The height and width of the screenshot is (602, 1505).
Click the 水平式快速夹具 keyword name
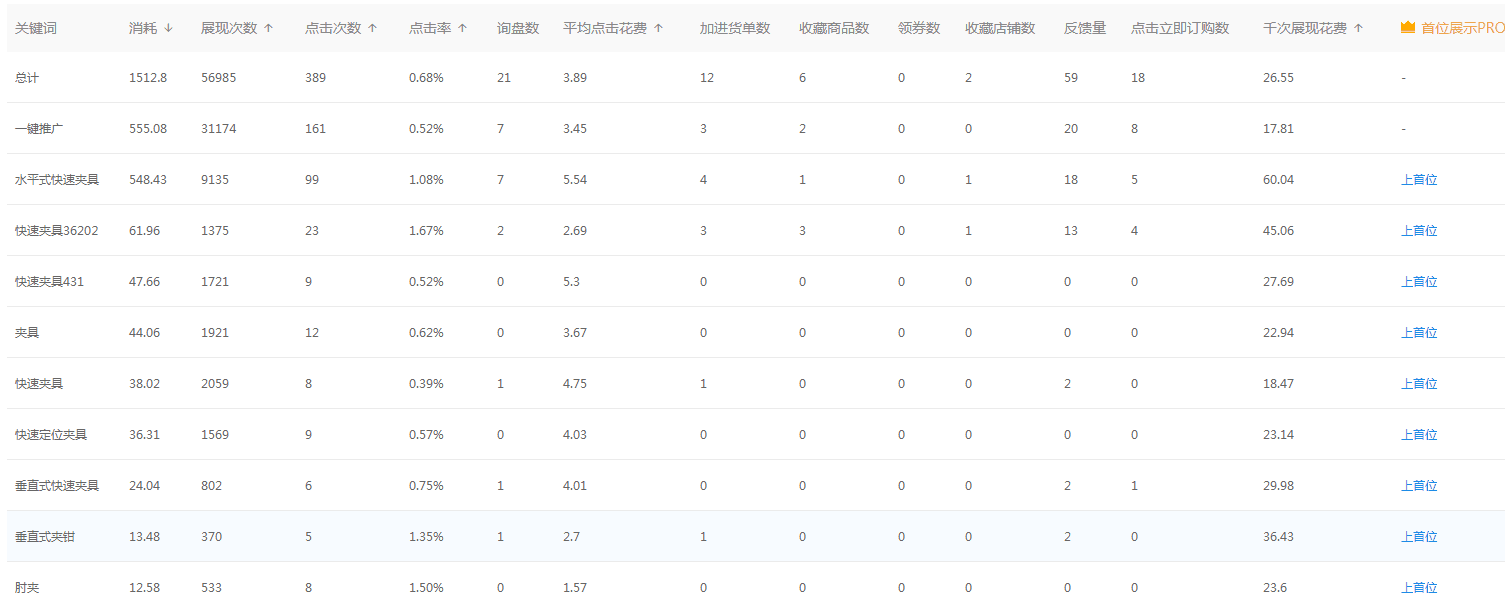click(57, 180)
